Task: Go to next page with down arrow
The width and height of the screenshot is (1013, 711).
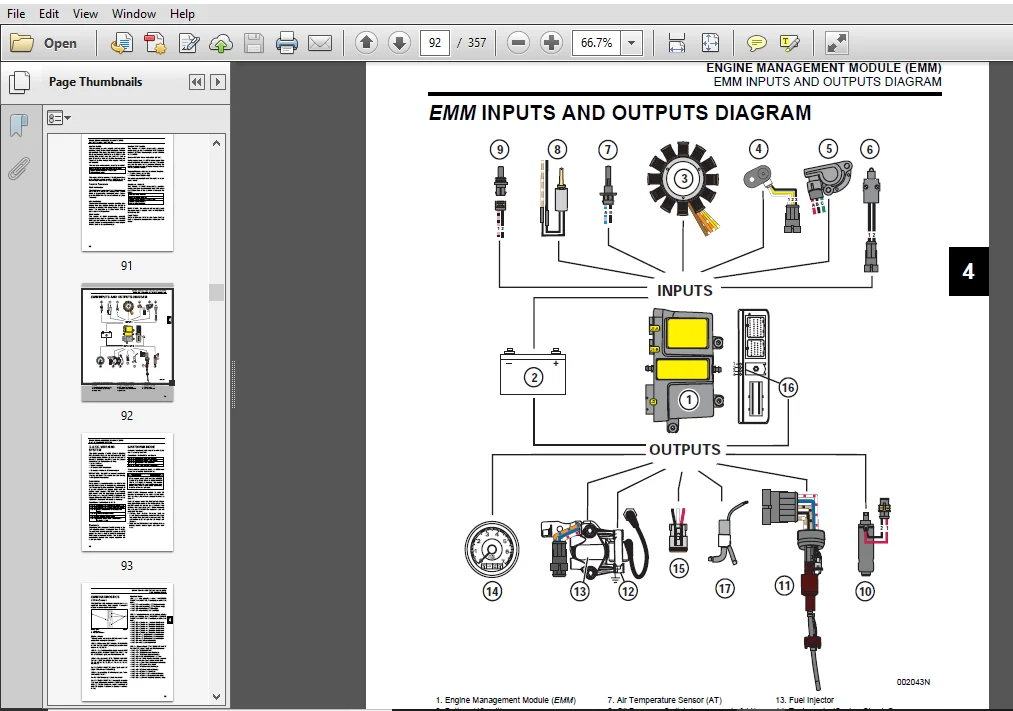Action: click(x=399, y=43)
